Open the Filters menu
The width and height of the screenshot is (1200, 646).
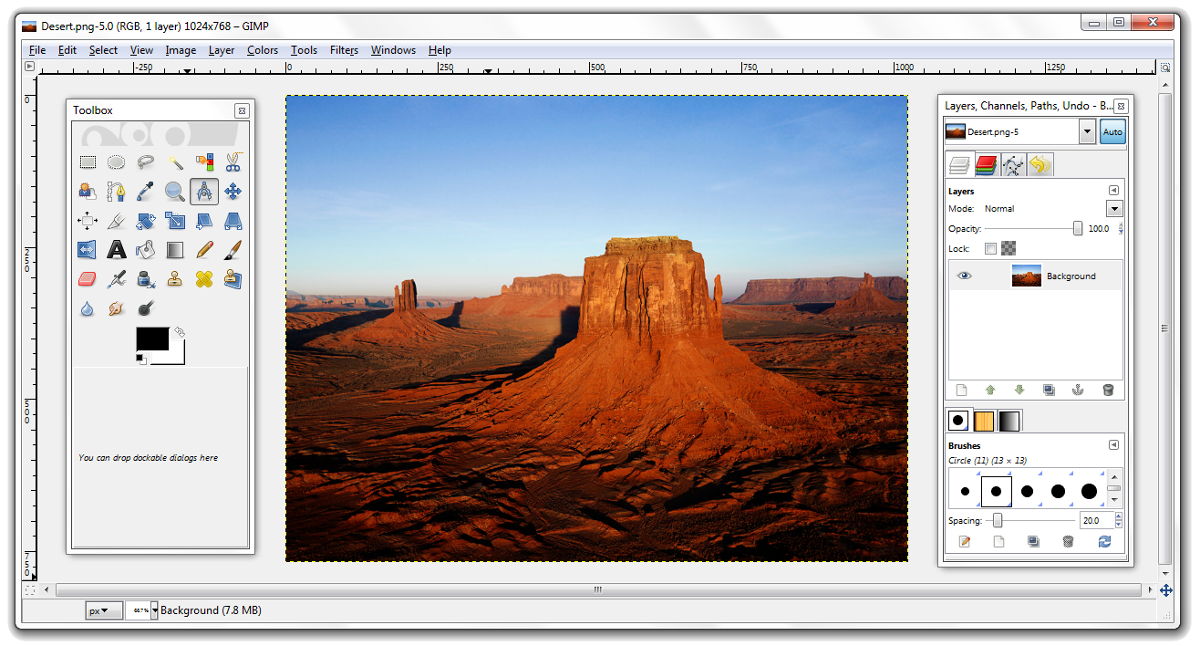[344, 50]
